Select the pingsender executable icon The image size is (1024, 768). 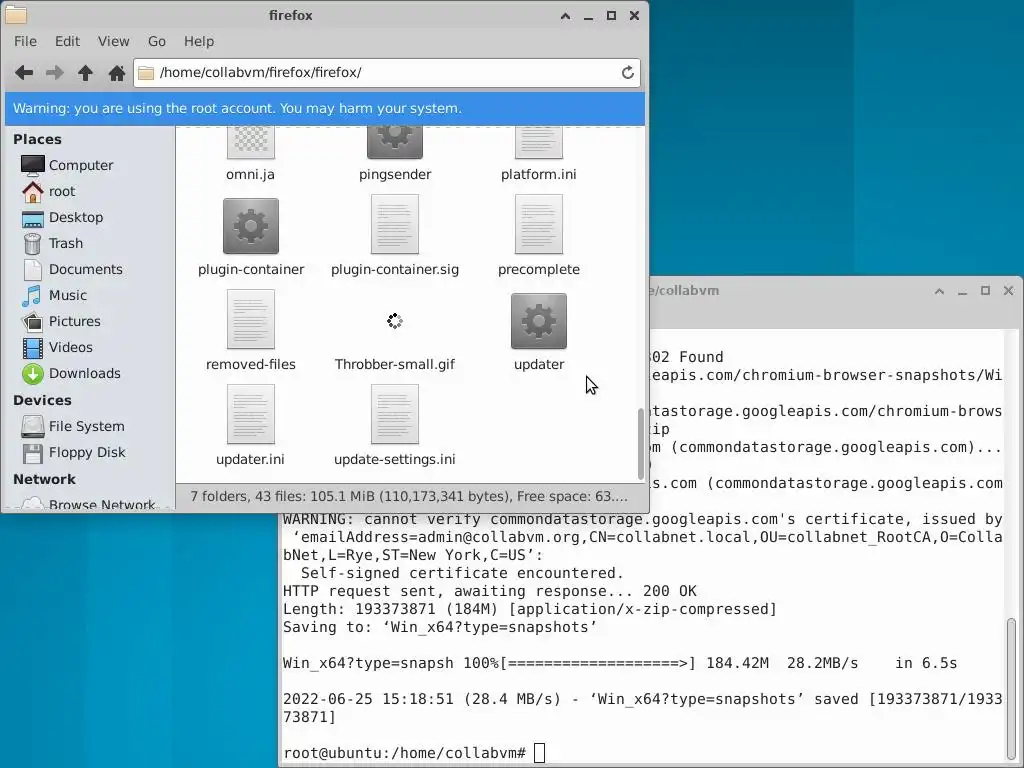pos(394,142)
